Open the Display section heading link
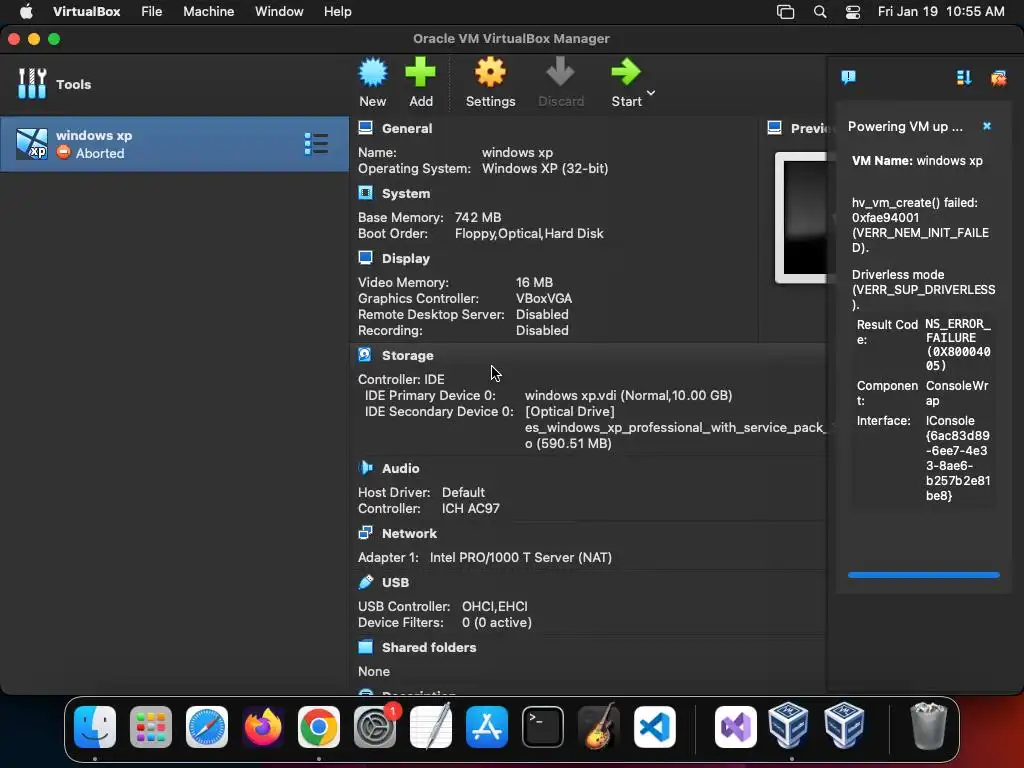Screen dimensions: 1024x768 (406, 259)
